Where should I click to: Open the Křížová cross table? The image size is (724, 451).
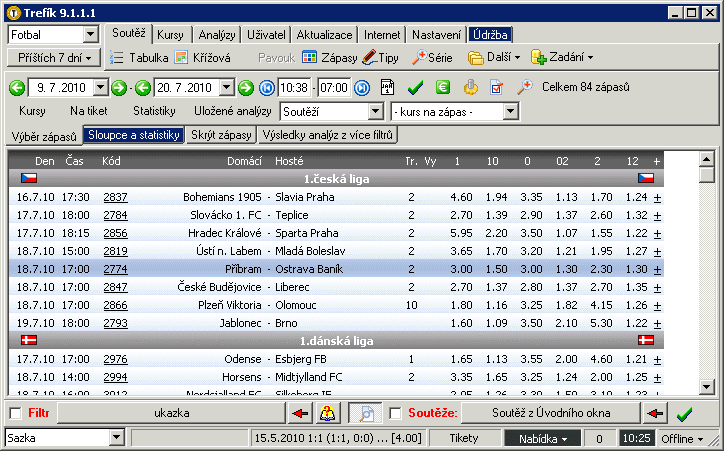[203, 58]
